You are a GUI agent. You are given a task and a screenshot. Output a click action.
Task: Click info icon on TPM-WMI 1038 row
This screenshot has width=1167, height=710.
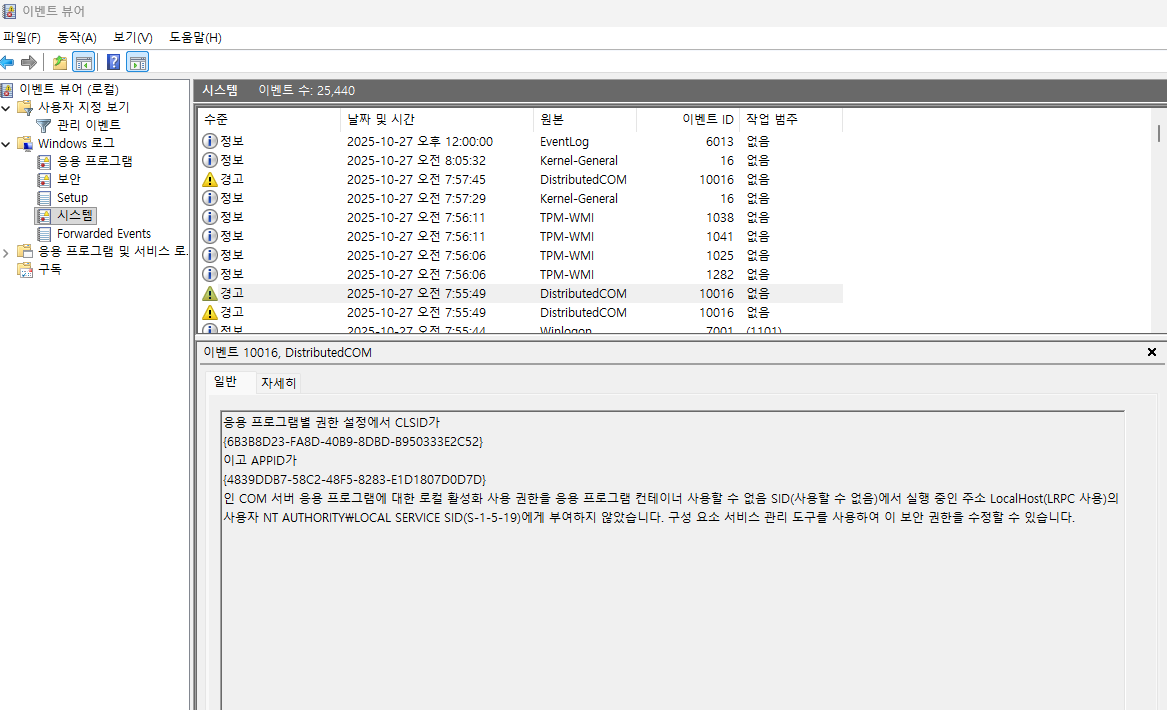click(x=210, y=217)
